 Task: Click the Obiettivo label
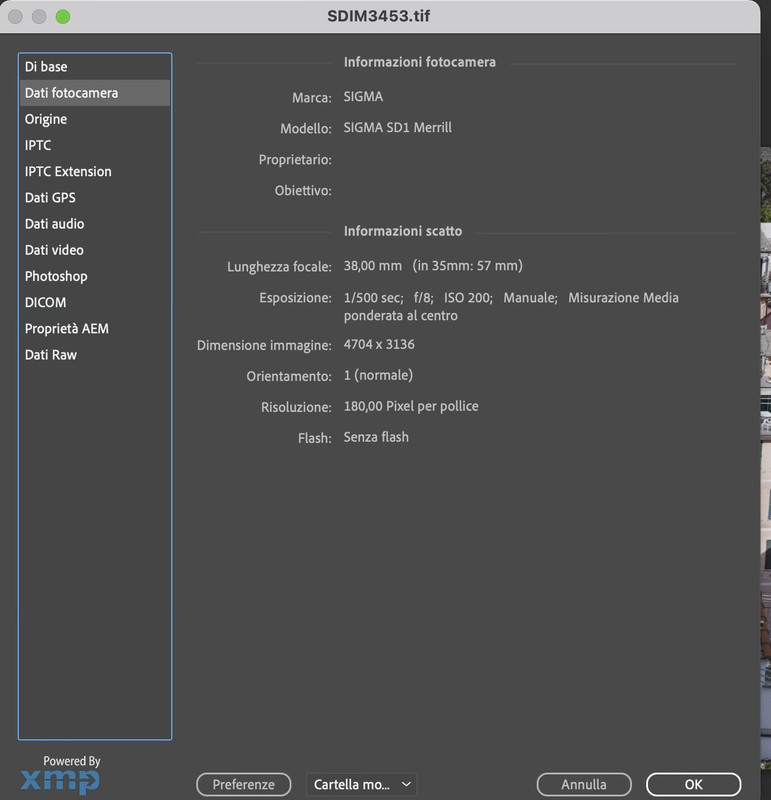303,191
